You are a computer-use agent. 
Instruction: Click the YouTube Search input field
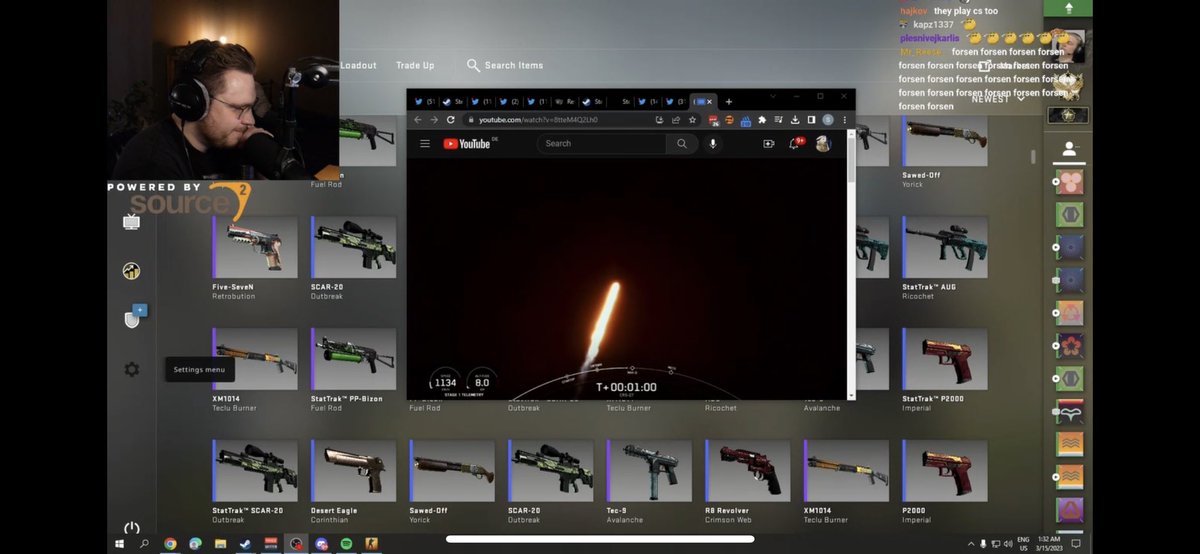click(x=601, y=144)
